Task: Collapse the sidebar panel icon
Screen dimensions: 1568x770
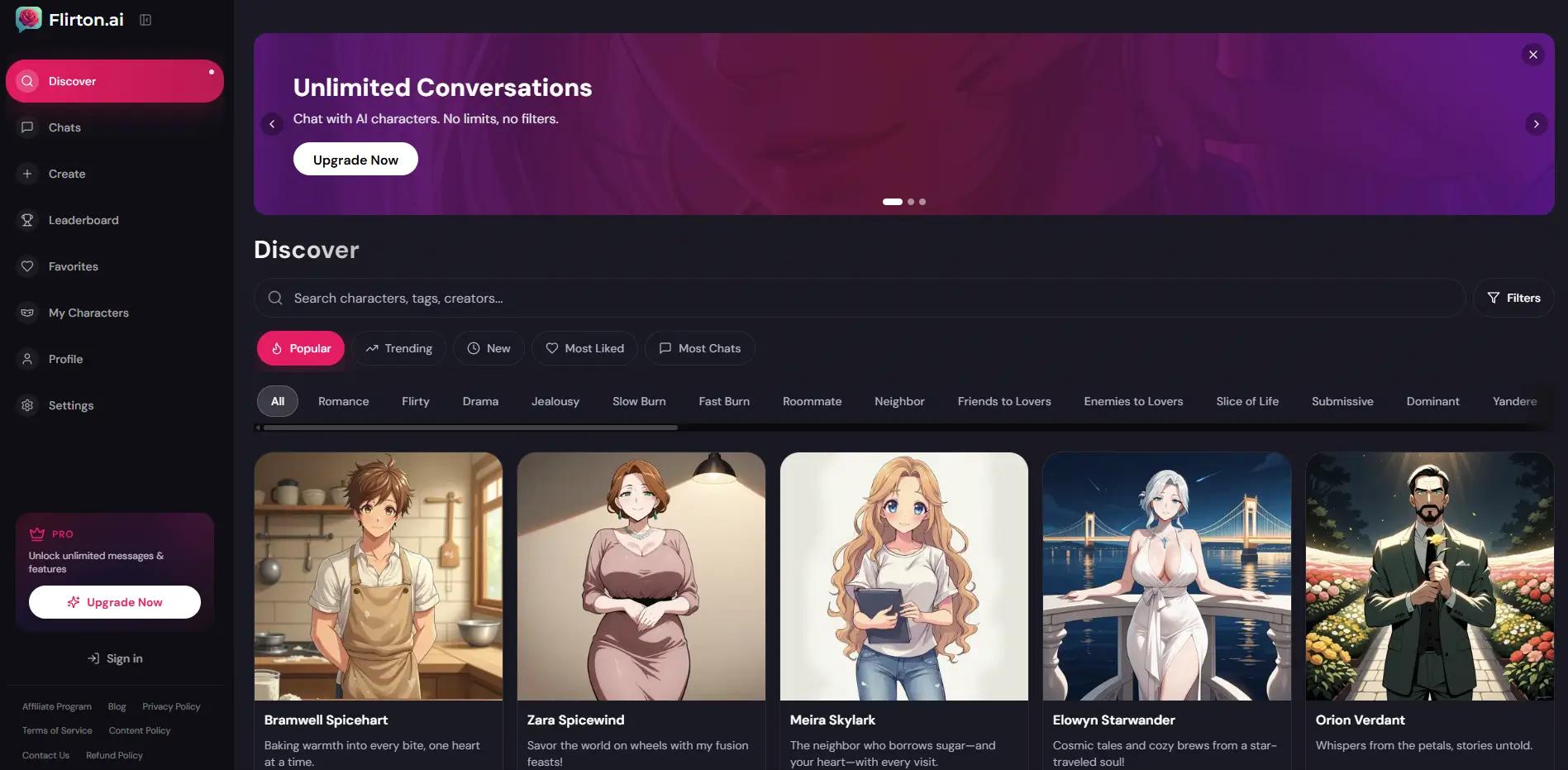Action: pyautogui.click(x=145, y=20)
